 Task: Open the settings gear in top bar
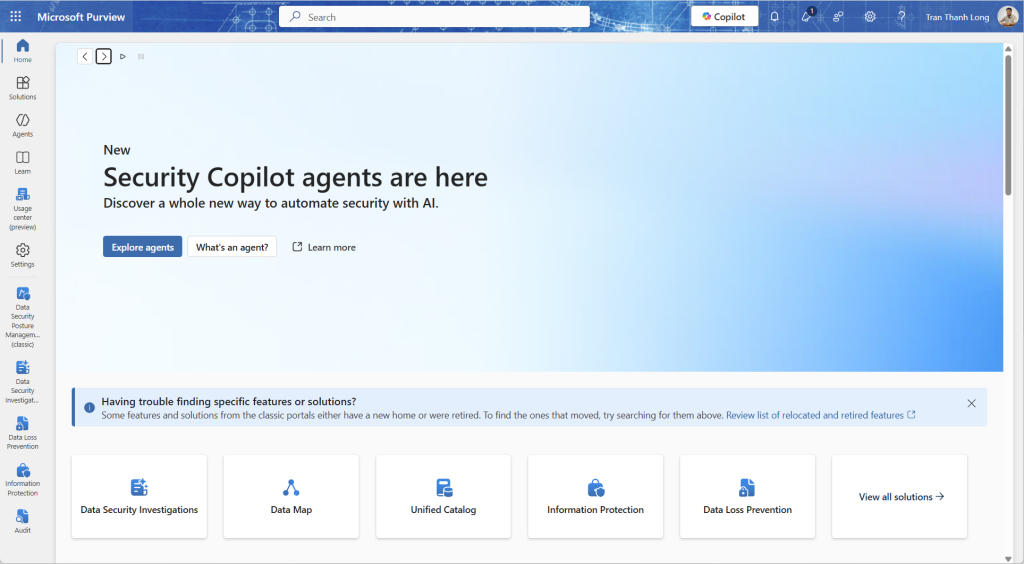(870, 17)
